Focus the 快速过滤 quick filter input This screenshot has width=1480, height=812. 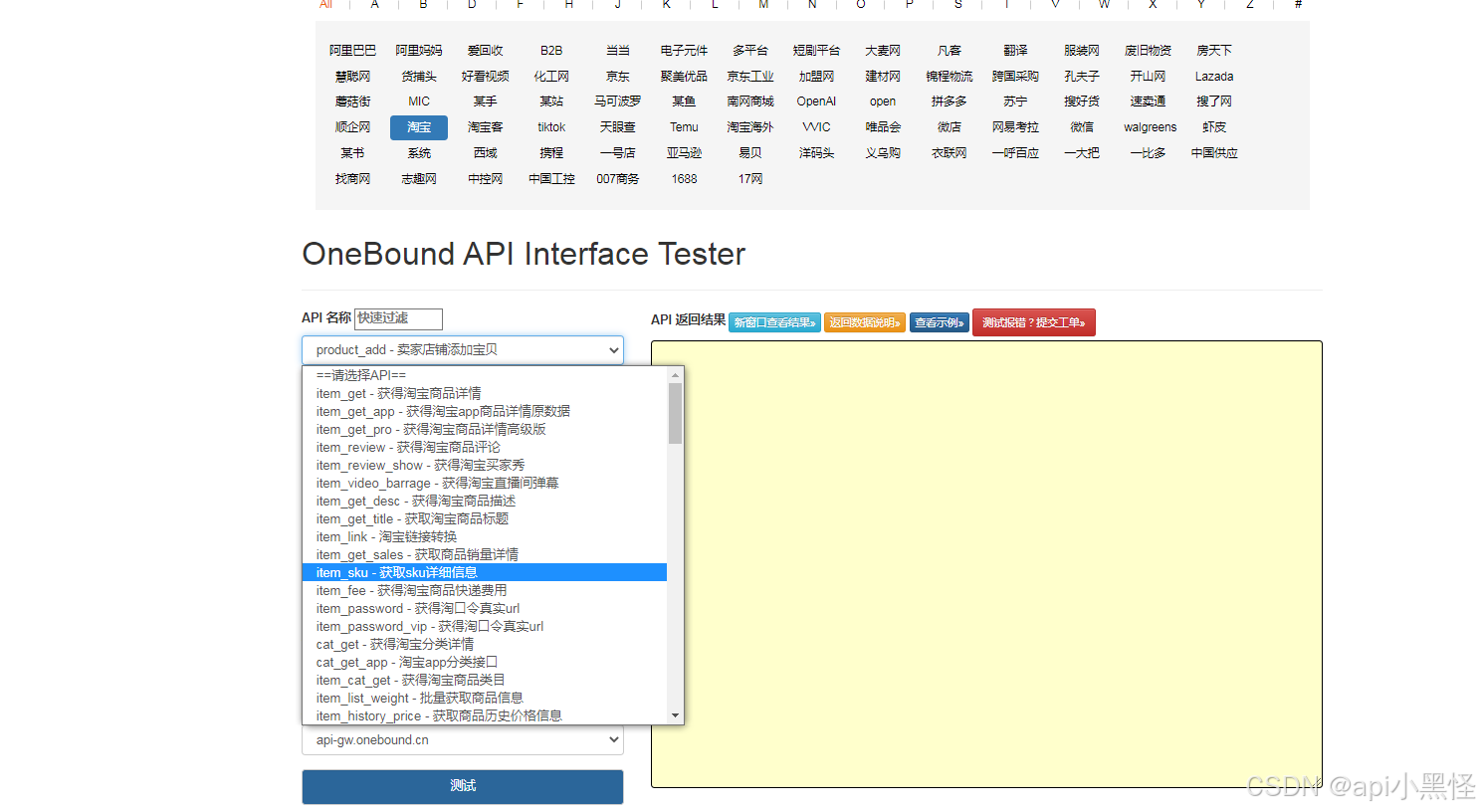pyautogui.click(x=398, y=318)
